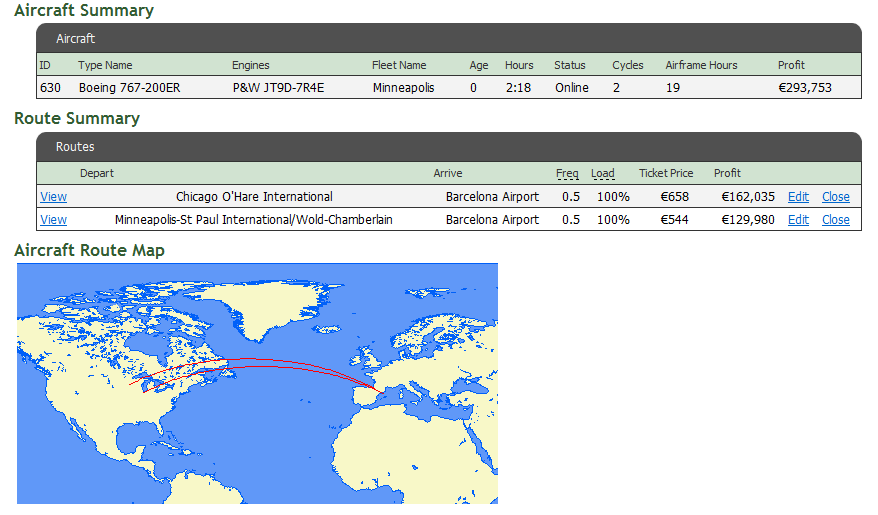Click the Arrive column header
The width and height of the screenshot is (878, 515).
tap(448, 174)
